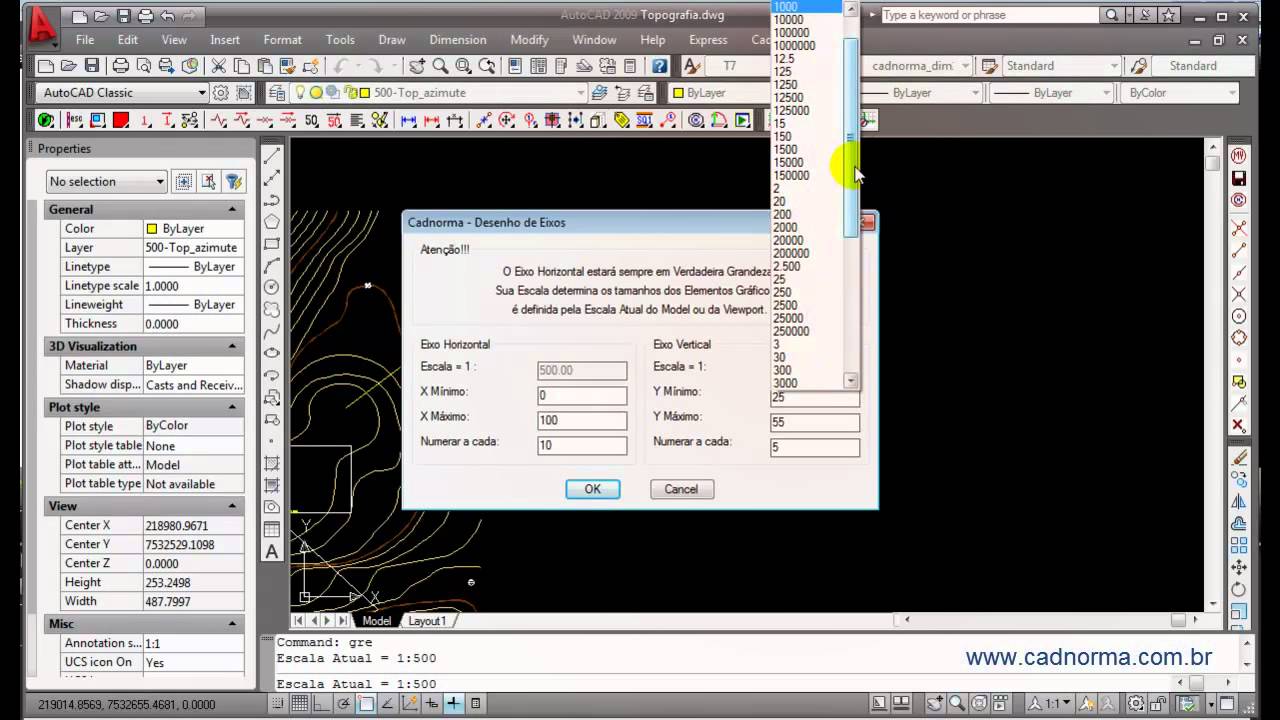Click OK in Desenho de Eixos dialog
The width and height of the screenshot is (1280, 720).
(593, 489)
